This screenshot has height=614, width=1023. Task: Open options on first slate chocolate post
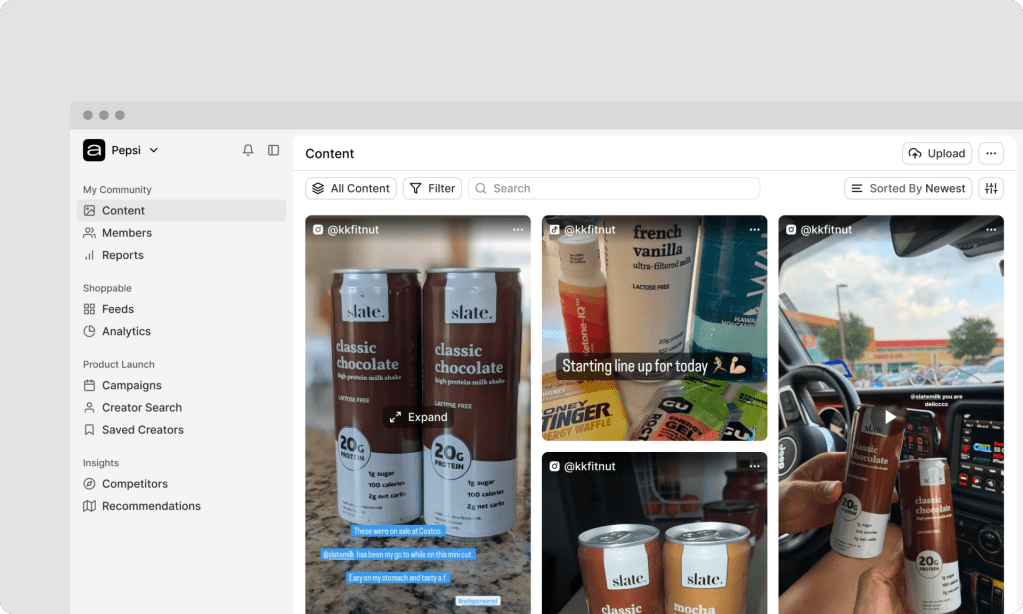point(518,230)
